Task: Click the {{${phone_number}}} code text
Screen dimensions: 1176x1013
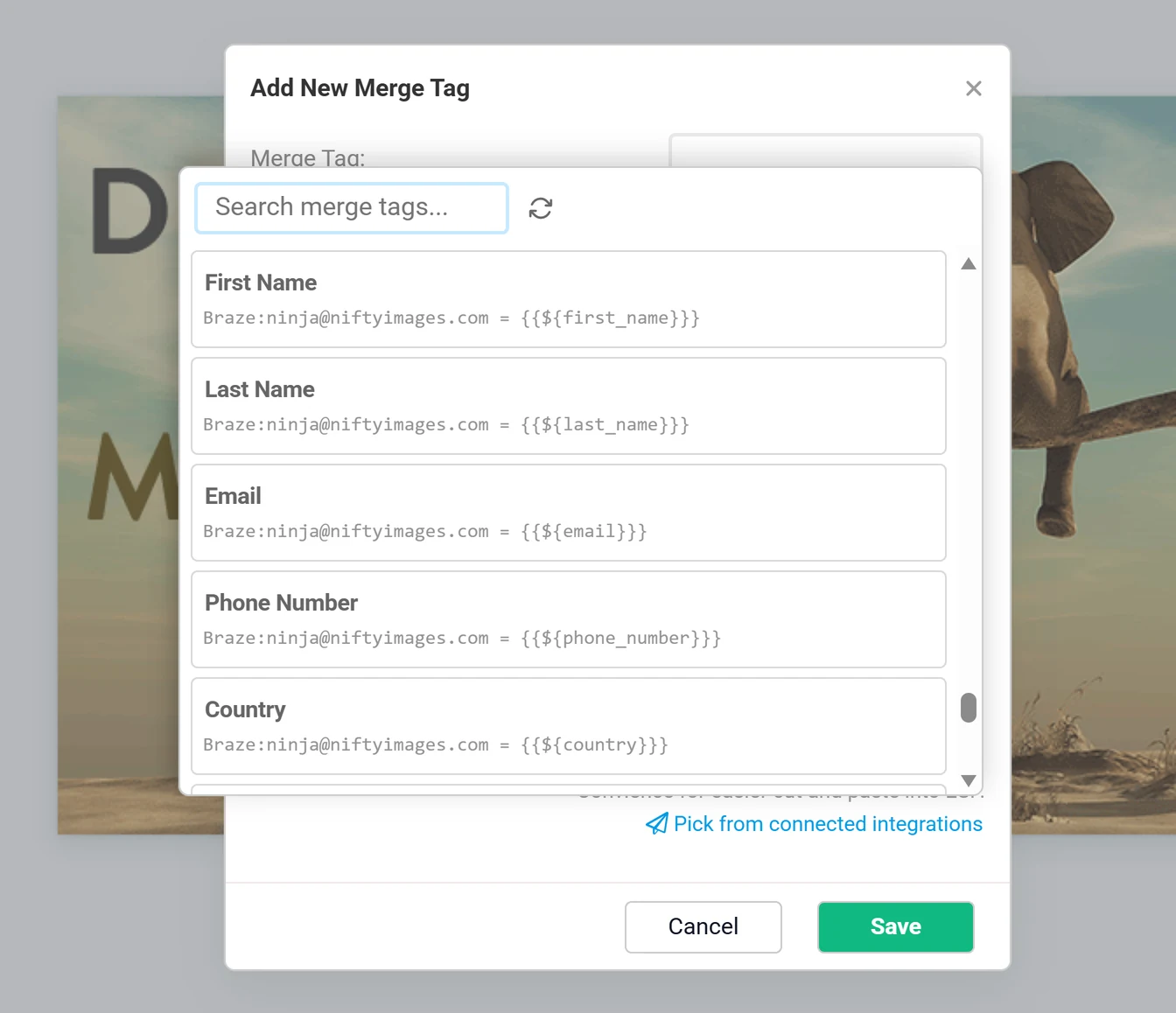Action: [620, 638]
